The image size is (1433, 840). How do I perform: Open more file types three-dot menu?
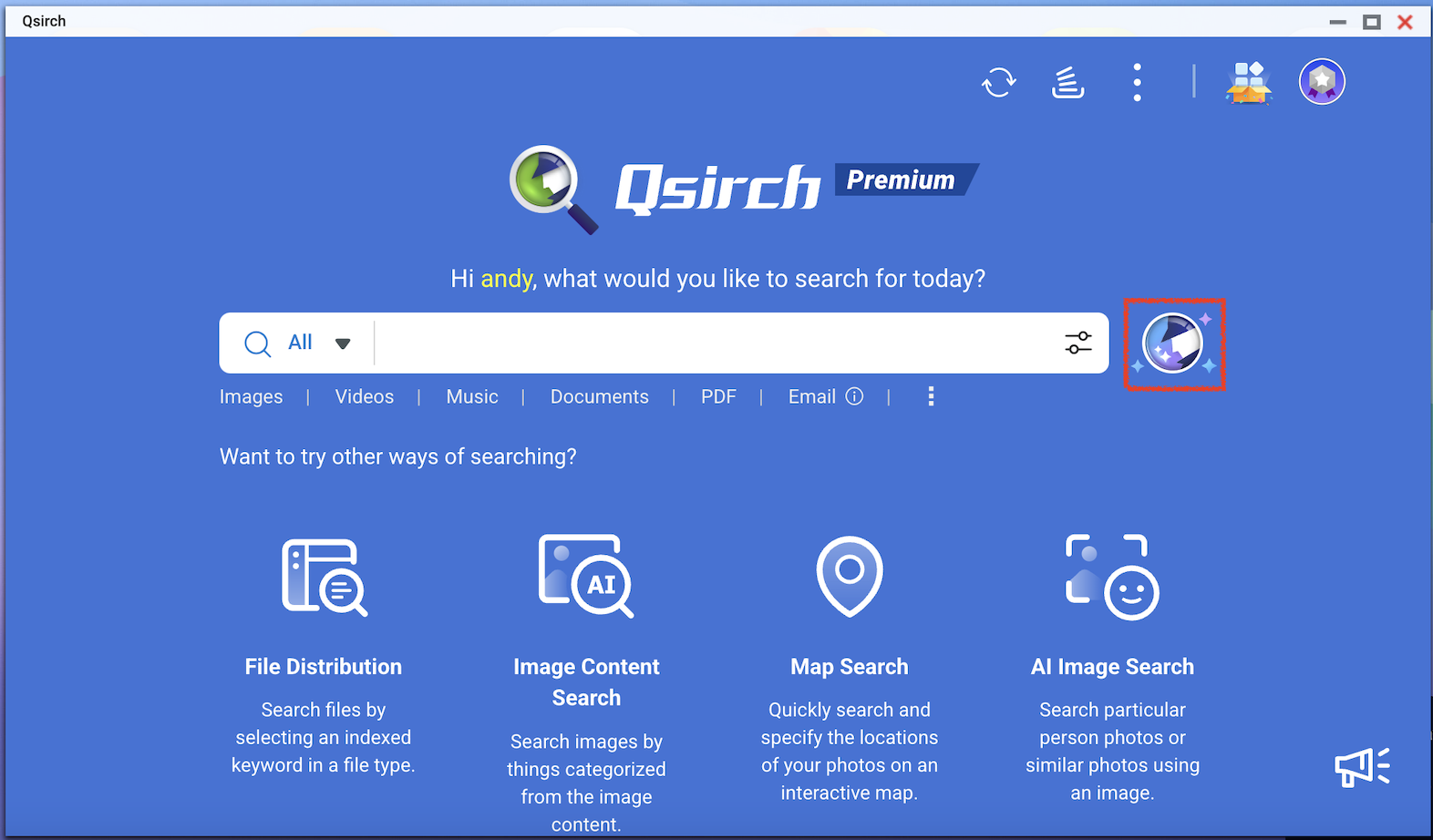pyautogui.click(x=931, y=396)
